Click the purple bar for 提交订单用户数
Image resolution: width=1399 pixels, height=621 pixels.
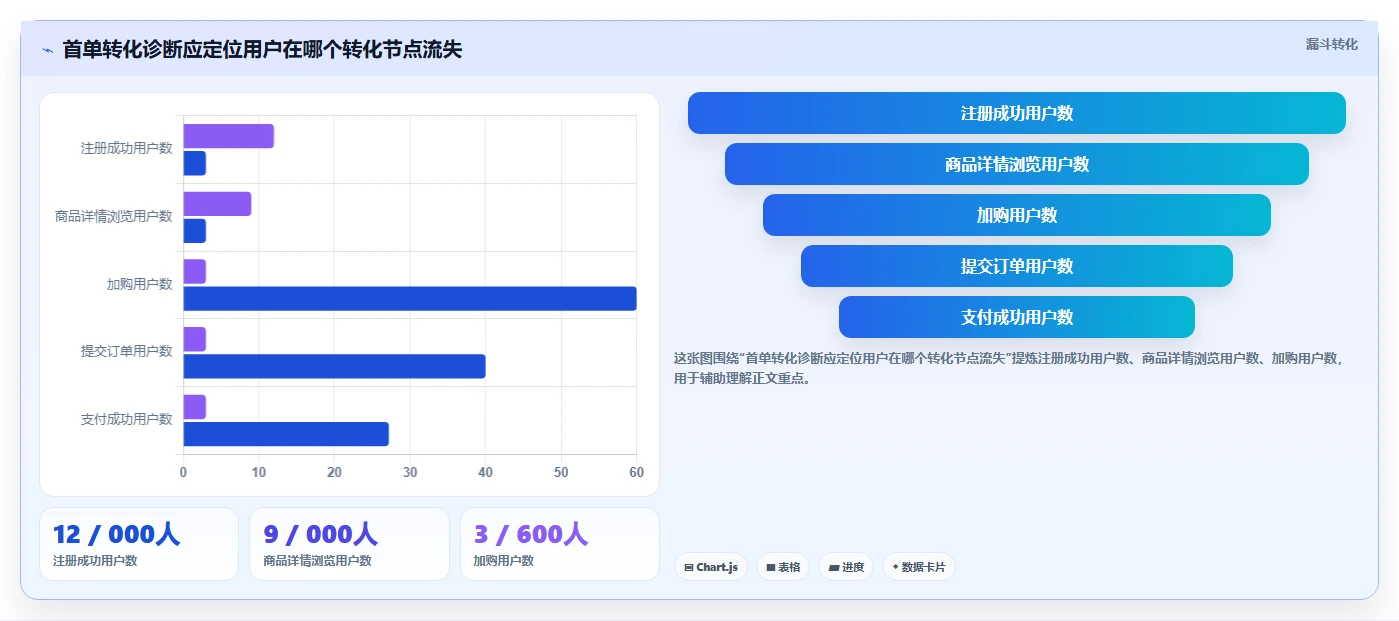pyautogui.click(x=194, y=339)
